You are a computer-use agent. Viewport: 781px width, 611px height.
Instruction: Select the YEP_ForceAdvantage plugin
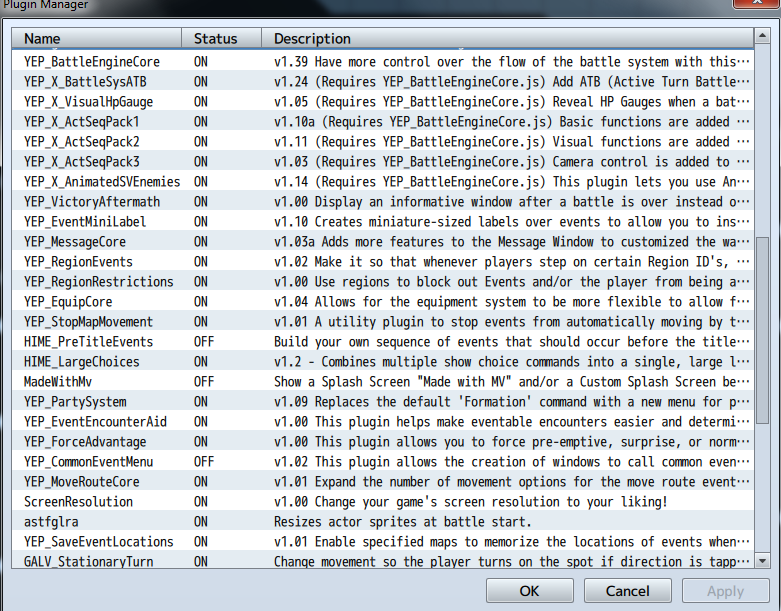click(383, 442)
